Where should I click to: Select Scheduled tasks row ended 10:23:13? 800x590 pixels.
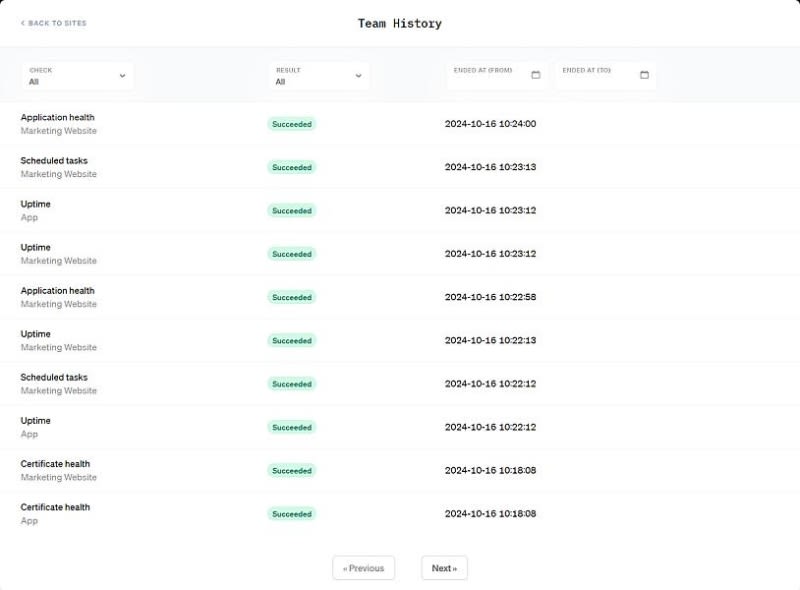tap(400, 167)
